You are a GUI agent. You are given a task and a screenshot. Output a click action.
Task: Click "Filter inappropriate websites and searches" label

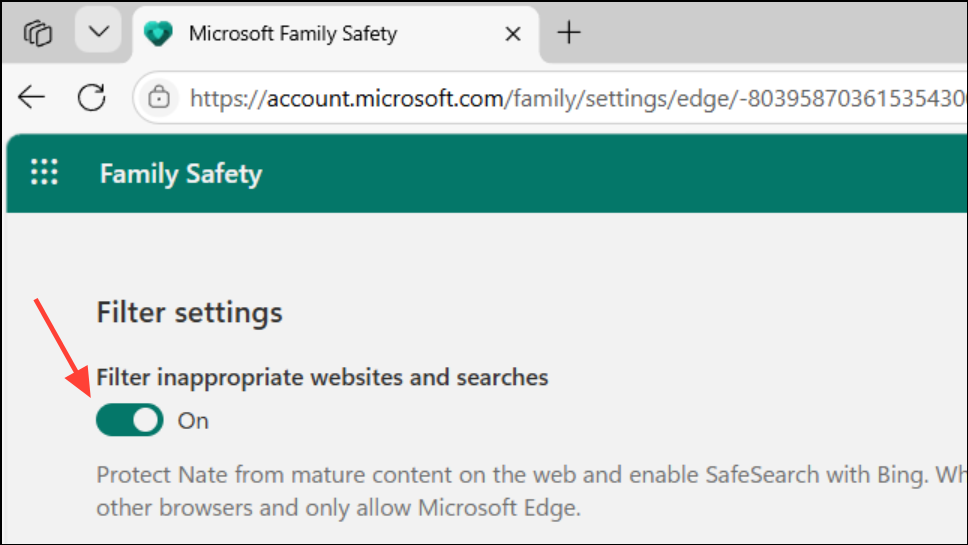click(322, 377)
